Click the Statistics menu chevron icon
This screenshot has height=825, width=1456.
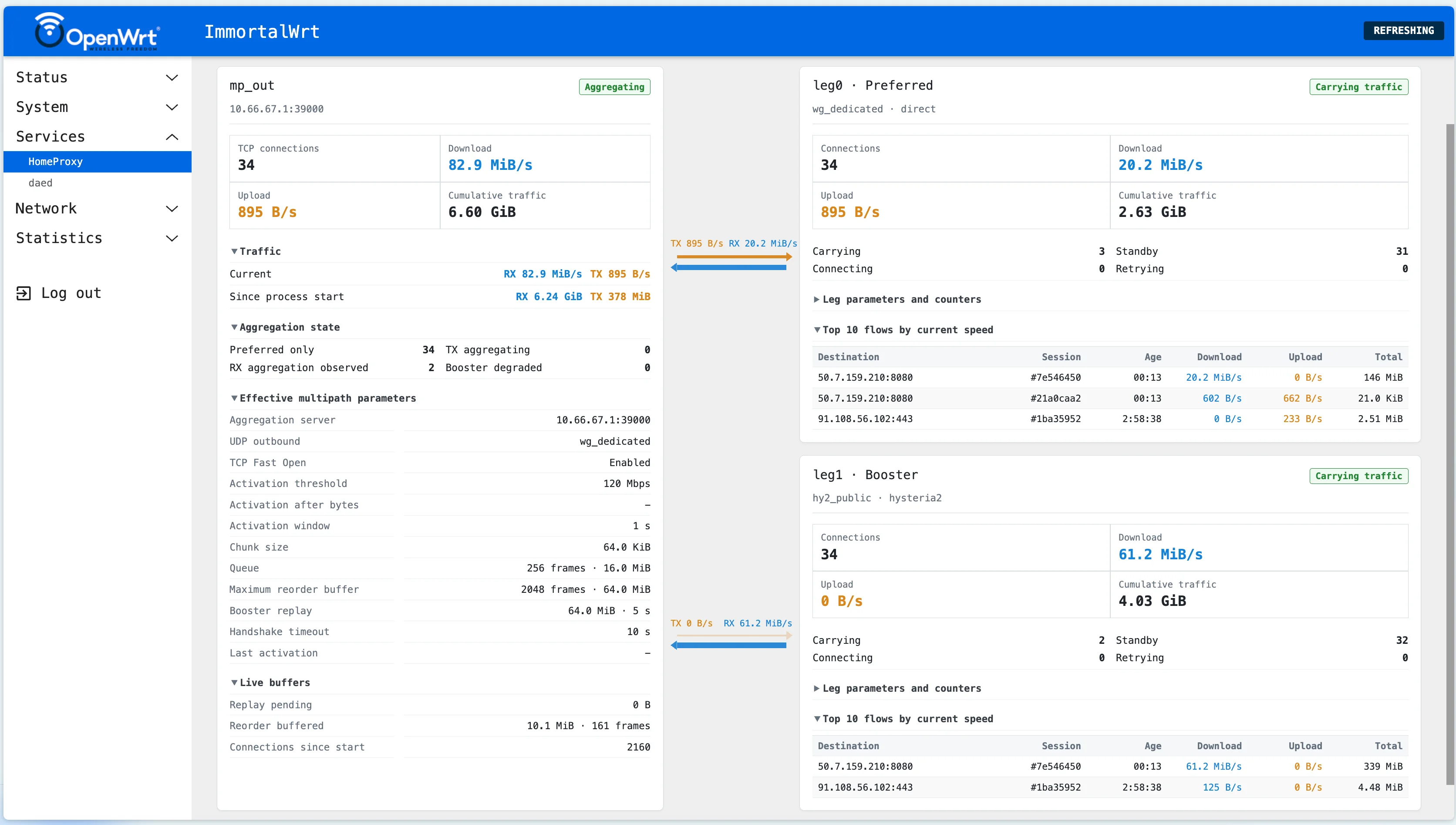click(x=172, y=238)
